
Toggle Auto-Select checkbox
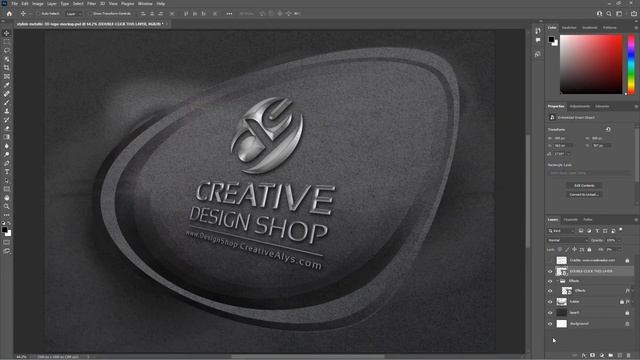click(38, 13)
